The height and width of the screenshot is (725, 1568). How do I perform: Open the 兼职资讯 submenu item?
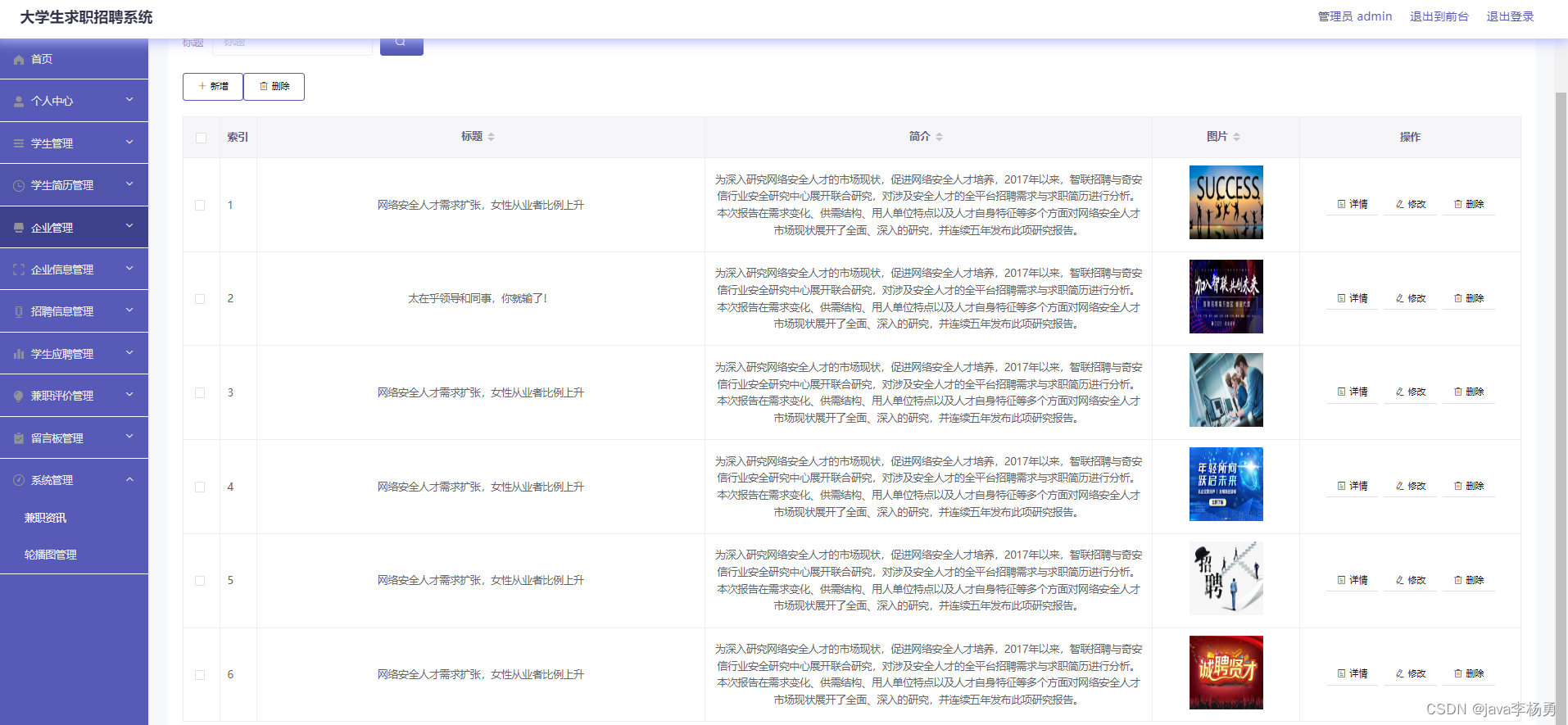[46, 518]
